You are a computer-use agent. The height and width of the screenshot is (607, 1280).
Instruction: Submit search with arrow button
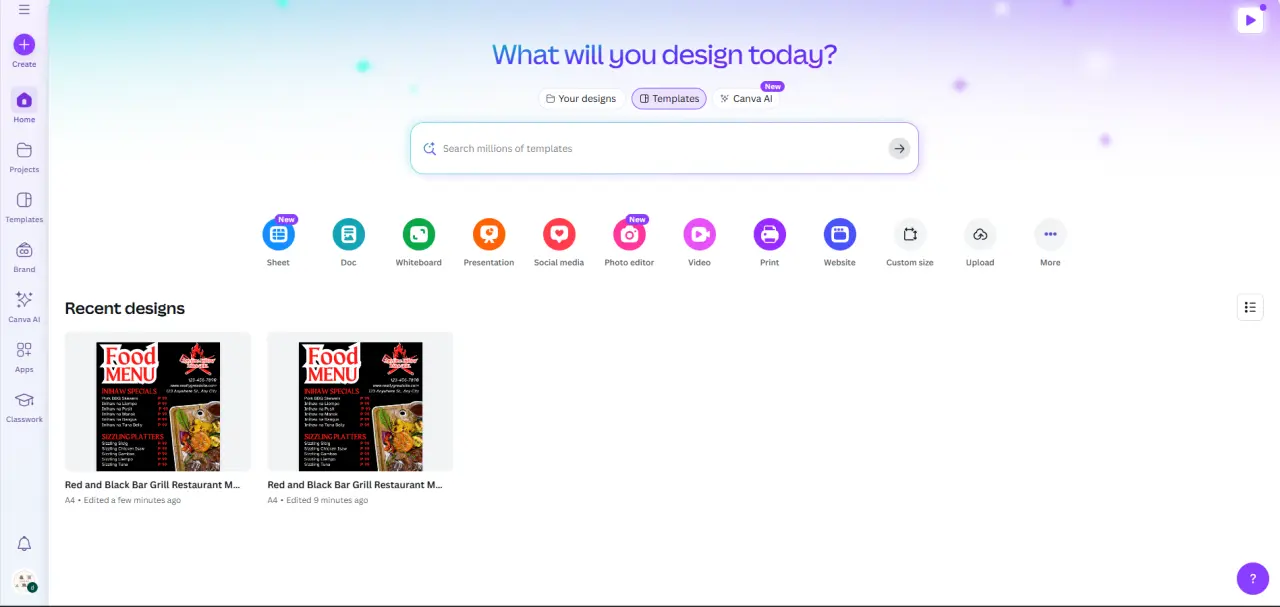pyautogui.click(x=899, y=148)
